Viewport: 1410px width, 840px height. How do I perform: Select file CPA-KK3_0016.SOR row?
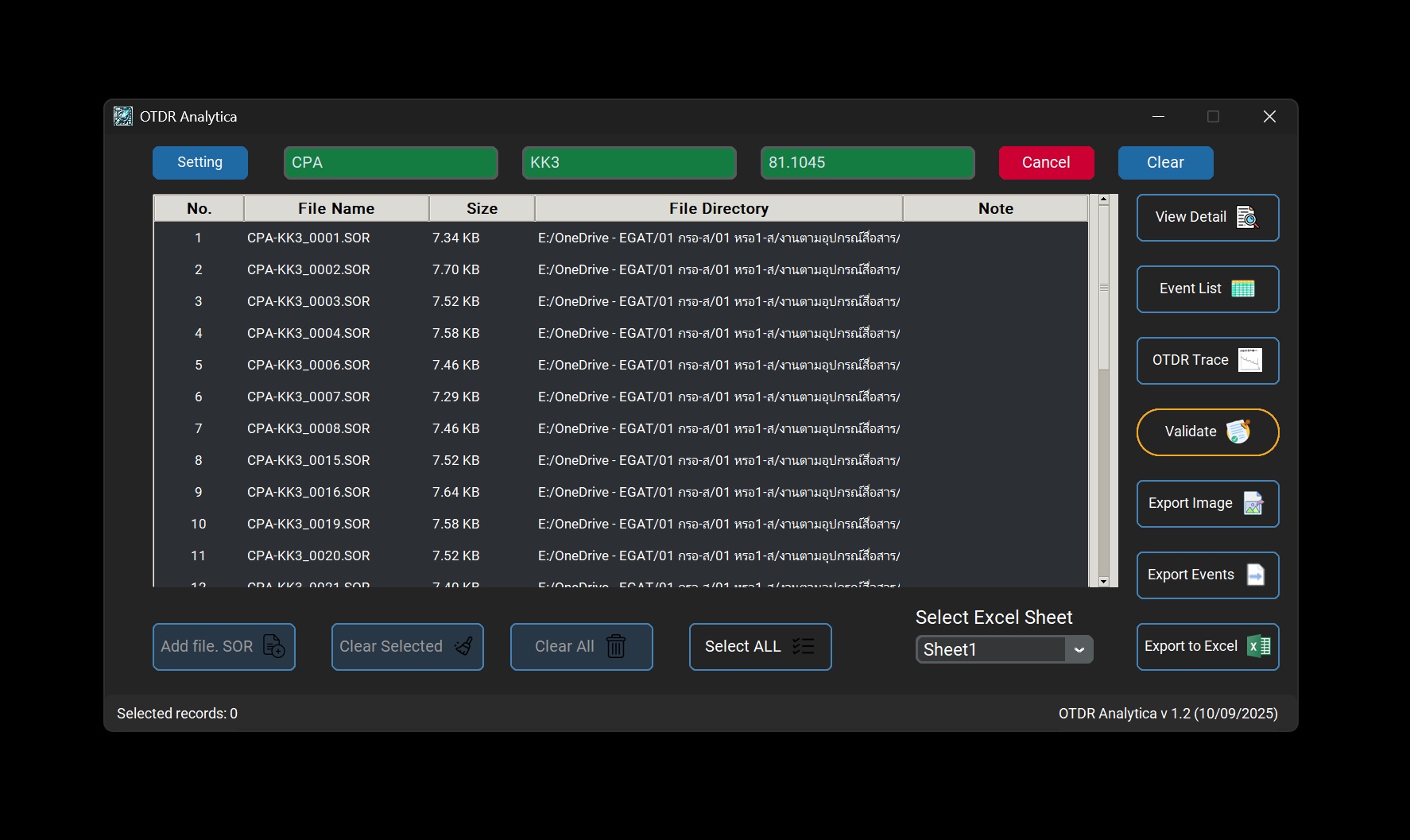point(308,492)
